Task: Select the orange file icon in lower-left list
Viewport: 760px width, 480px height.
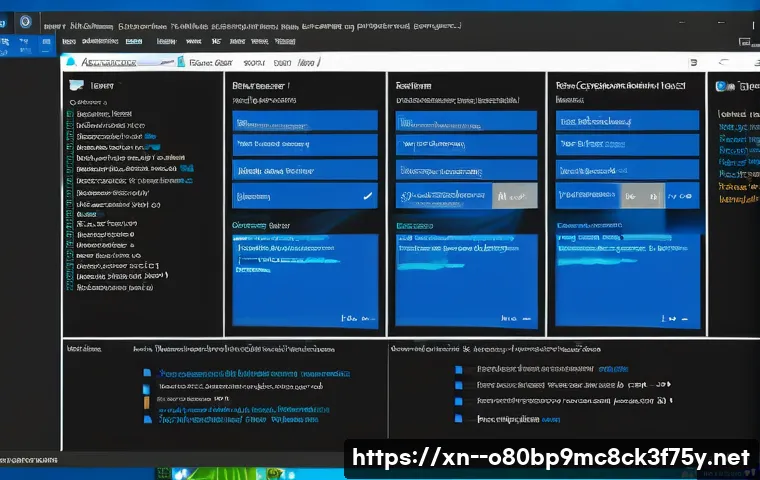Action: (147, 402)
